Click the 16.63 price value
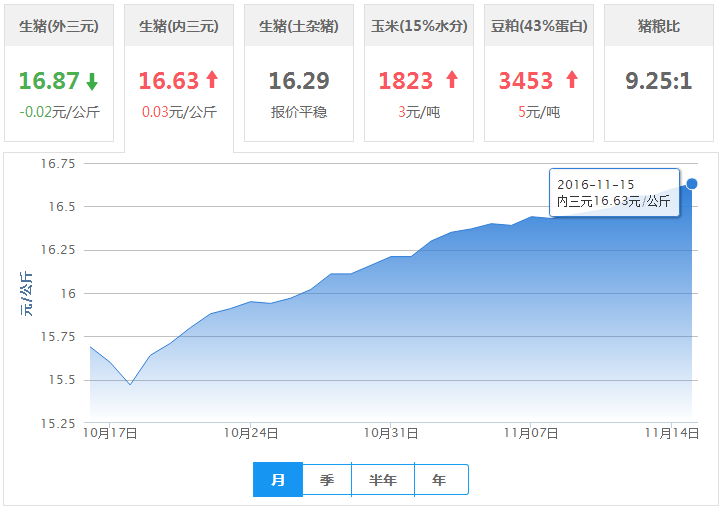The height and width of the screenshot is (511, 725). (169, 81)
